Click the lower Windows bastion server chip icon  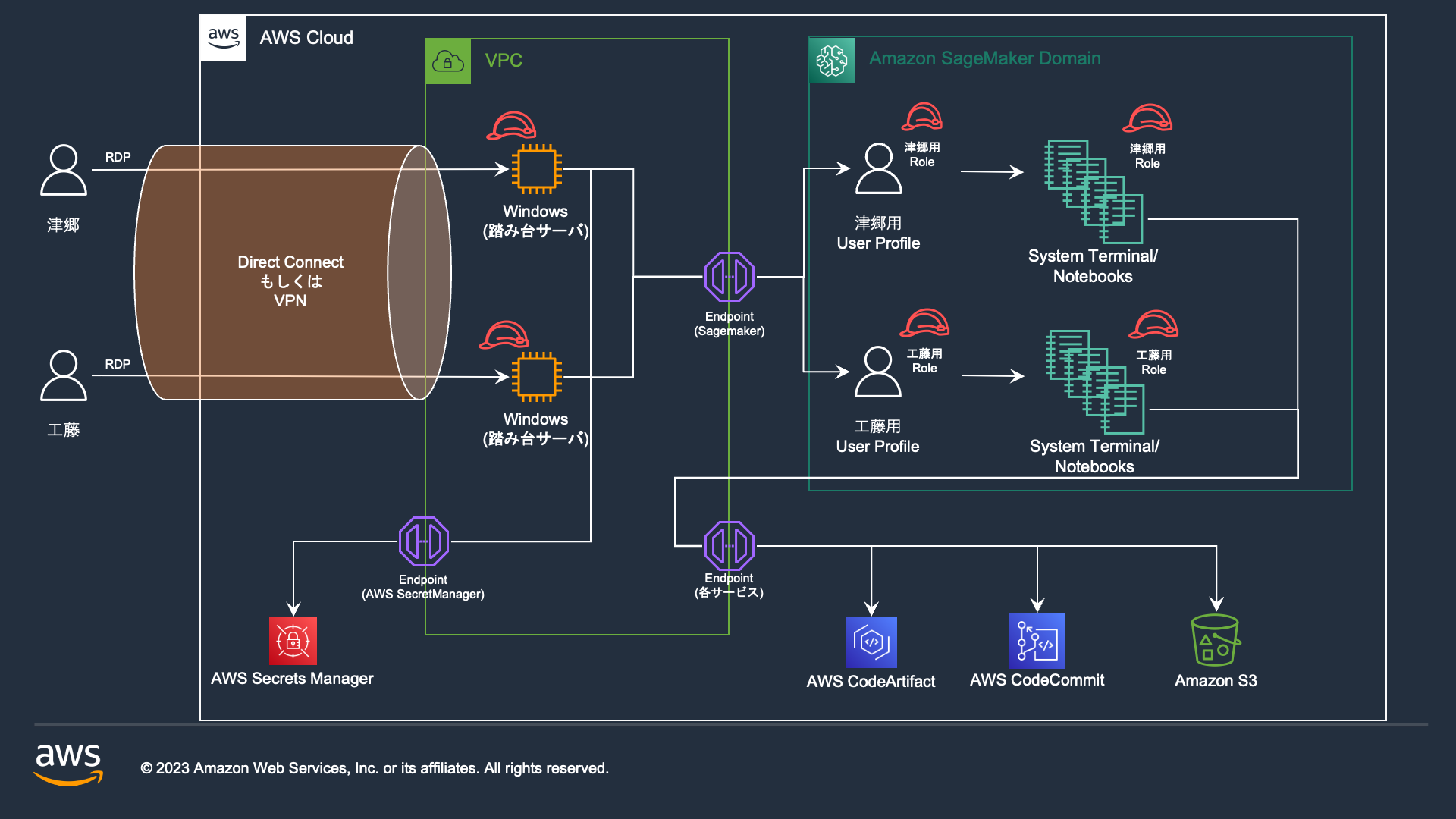point(537,377)
